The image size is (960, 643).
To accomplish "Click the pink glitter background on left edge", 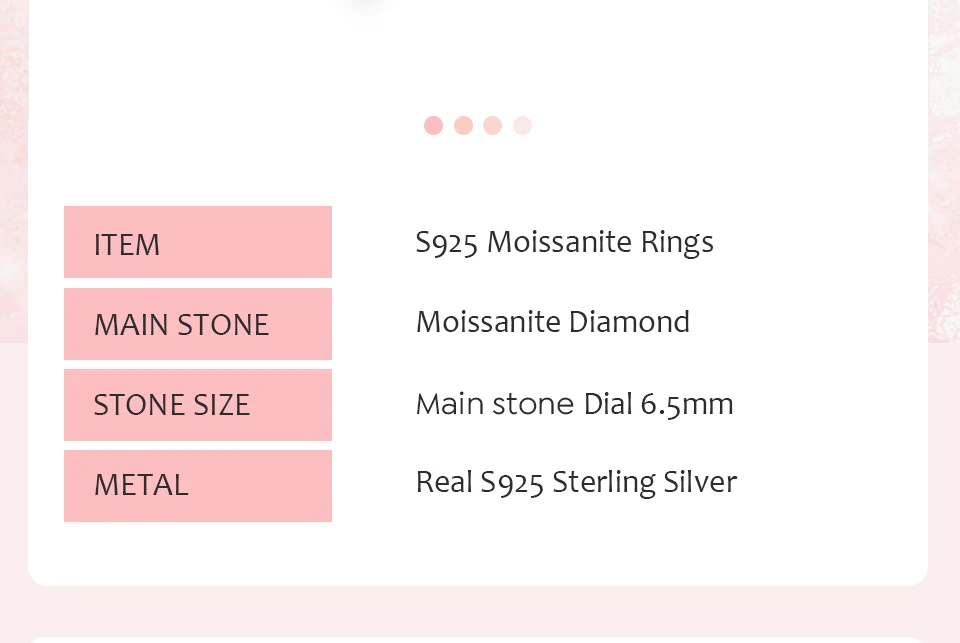I will [x=12, y=200].
